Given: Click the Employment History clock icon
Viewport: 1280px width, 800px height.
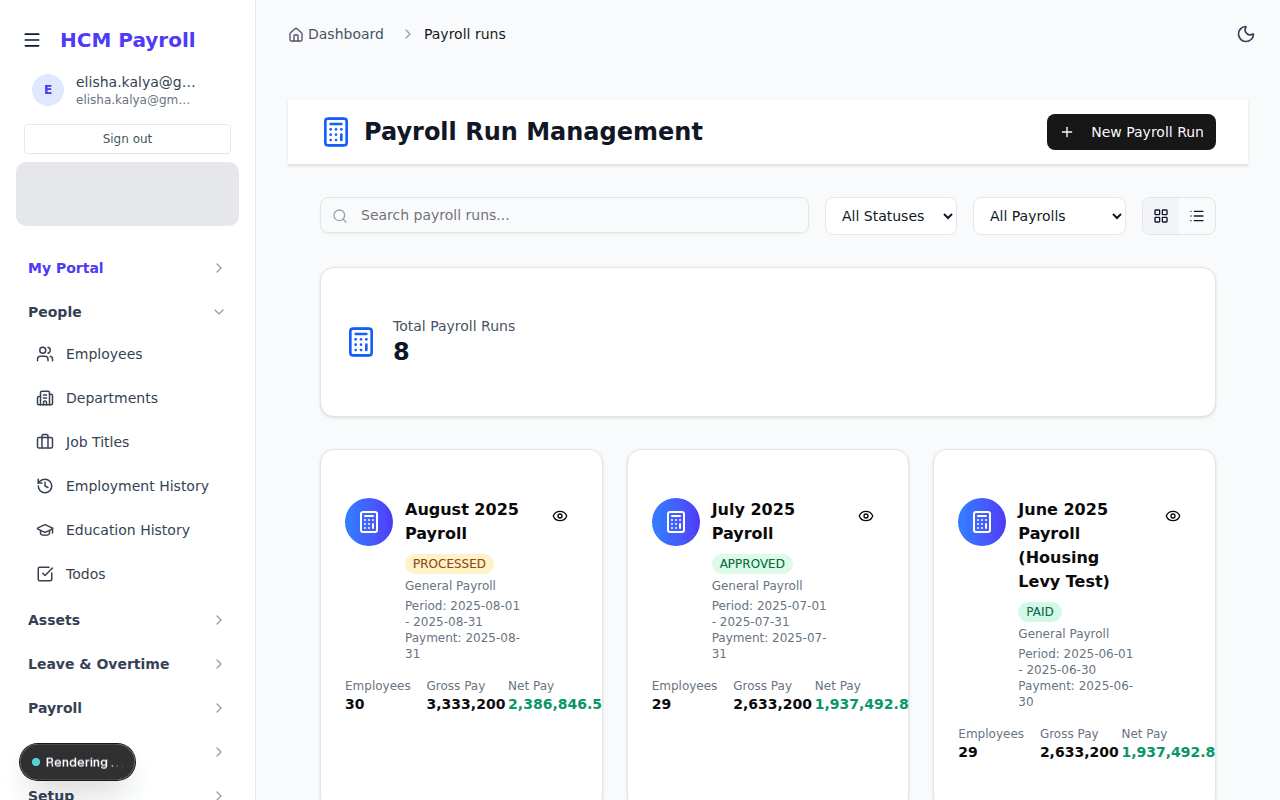Looking at the screenshot, I should point(45,485).
